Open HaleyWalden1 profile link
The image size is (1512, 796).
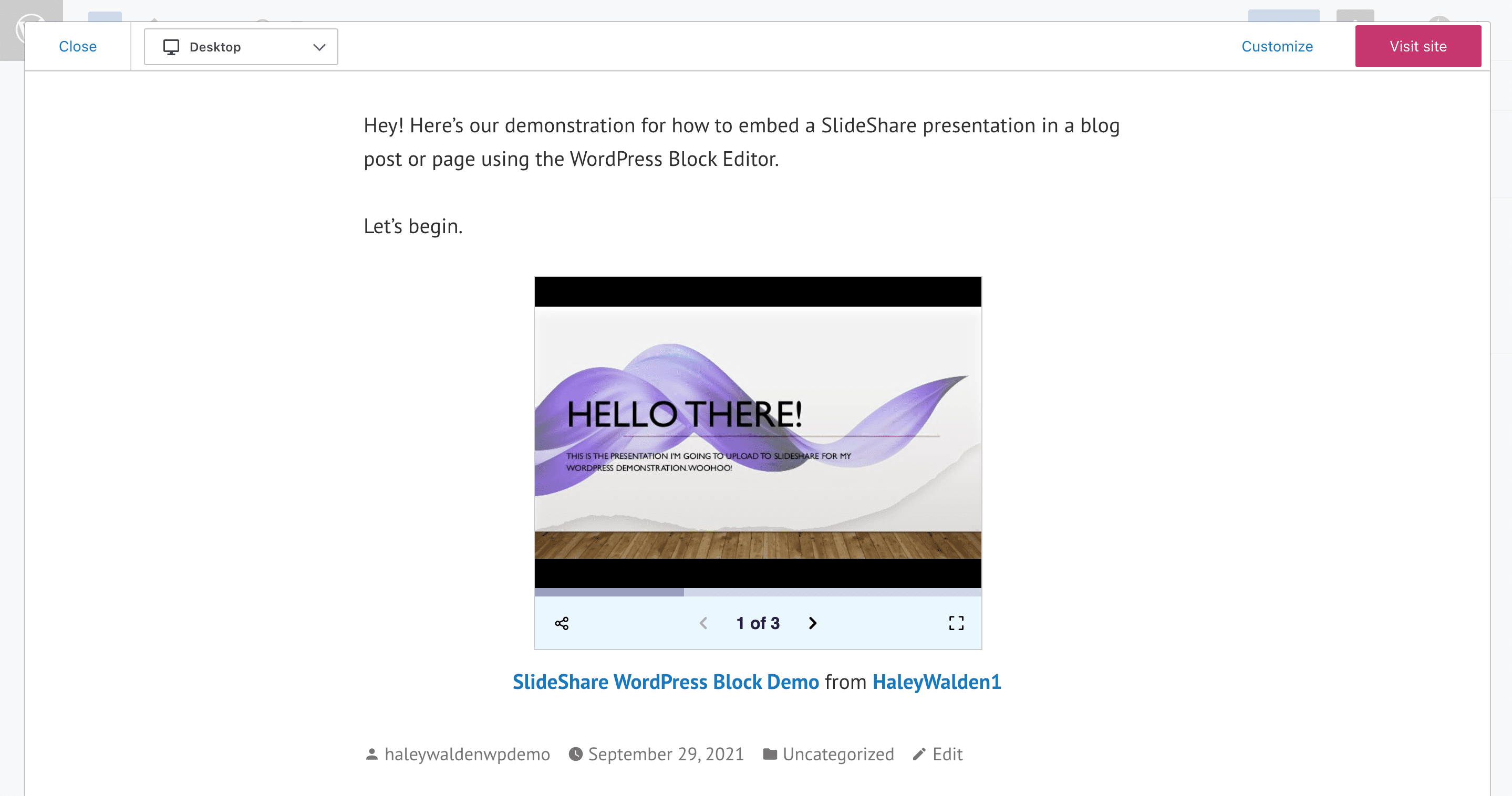coord(936,682)
